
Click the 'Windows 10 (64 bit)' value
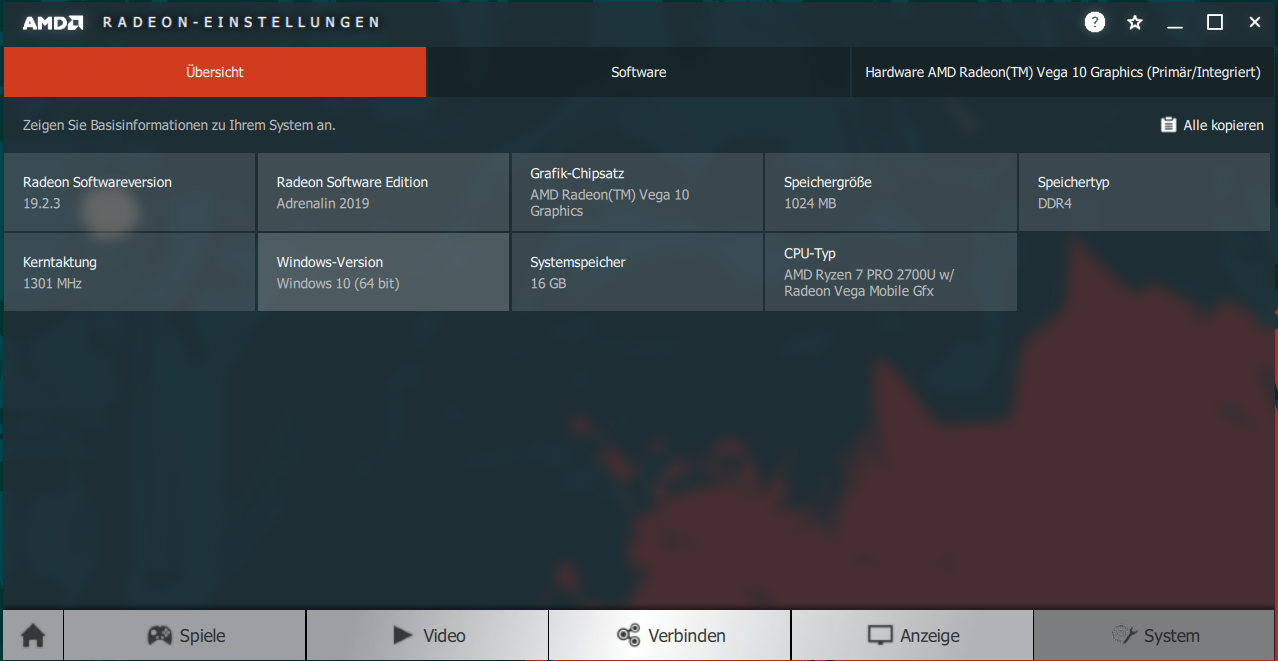point(338,283)
